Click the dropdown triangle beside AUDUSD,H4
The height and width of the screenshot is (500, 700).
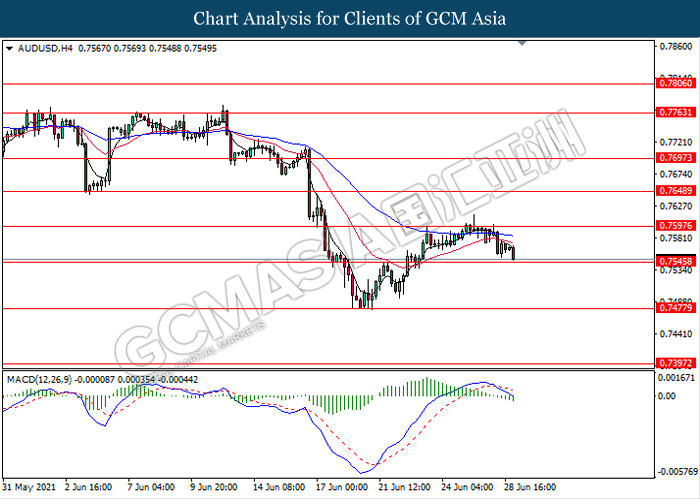point(9,48)
